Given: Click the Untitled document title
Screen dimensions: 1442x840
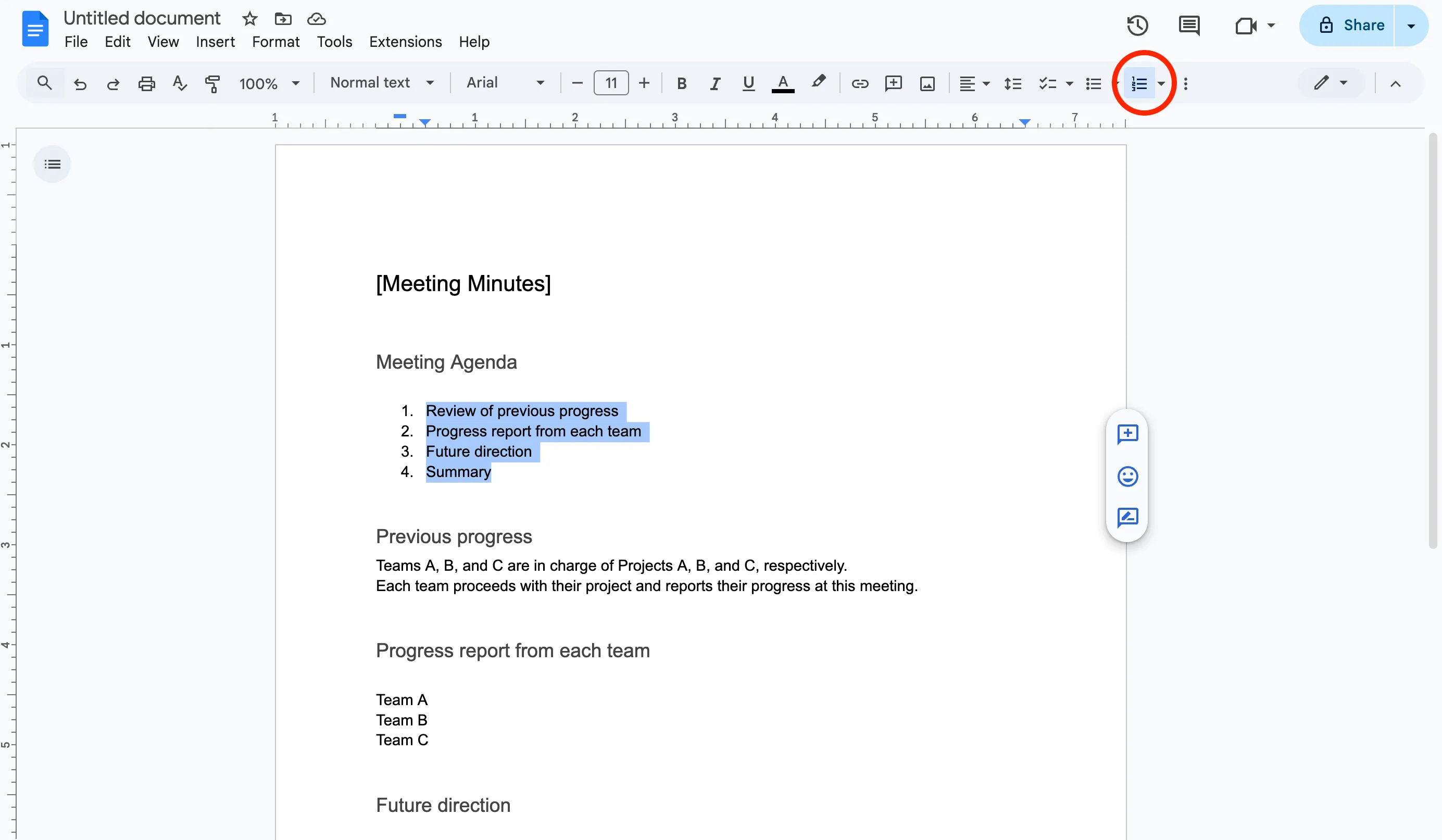Looking at the screenshot, I should pos(141,18).
